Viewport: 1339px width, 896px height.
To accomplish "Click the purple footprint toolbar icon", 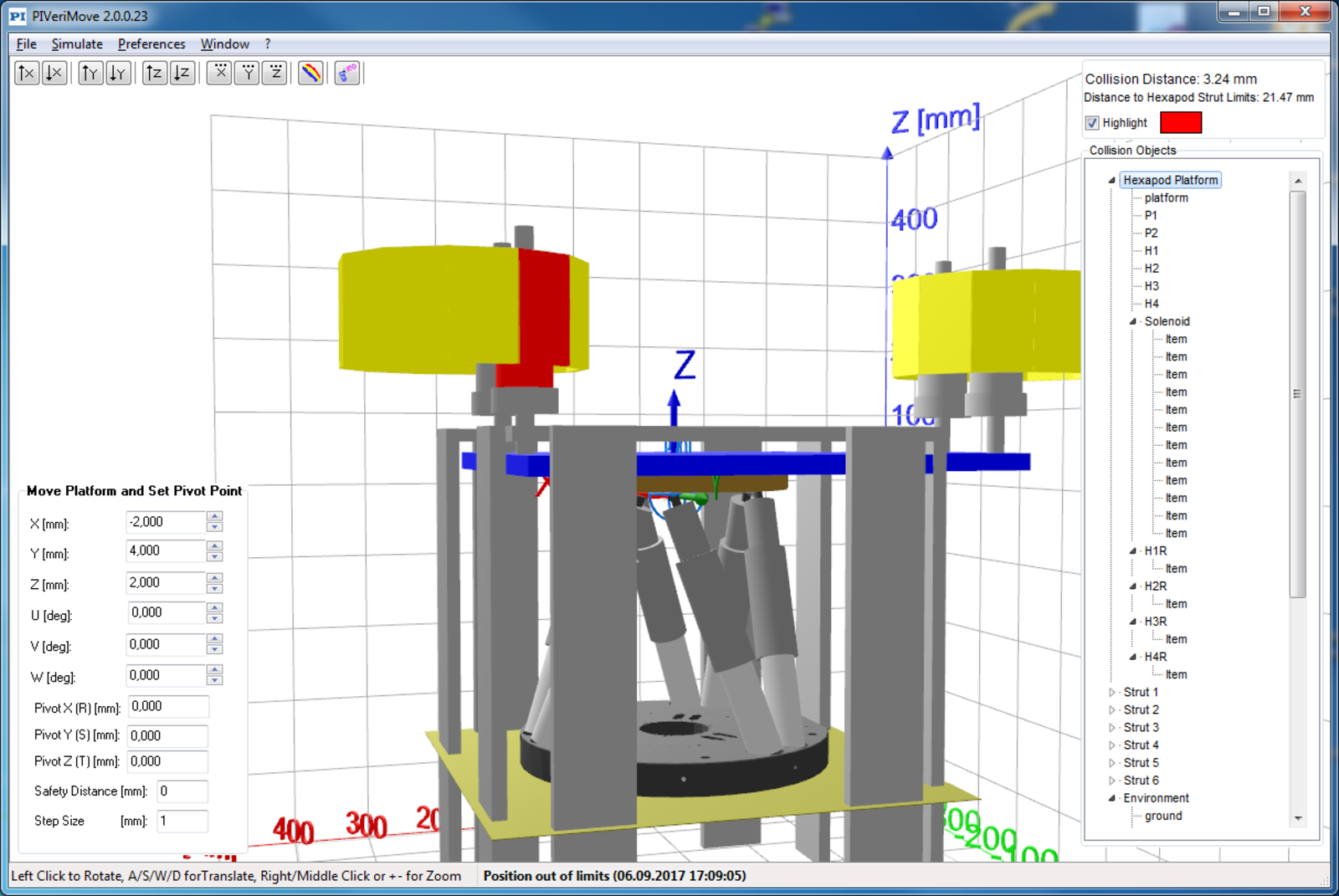I will (347, 74).
